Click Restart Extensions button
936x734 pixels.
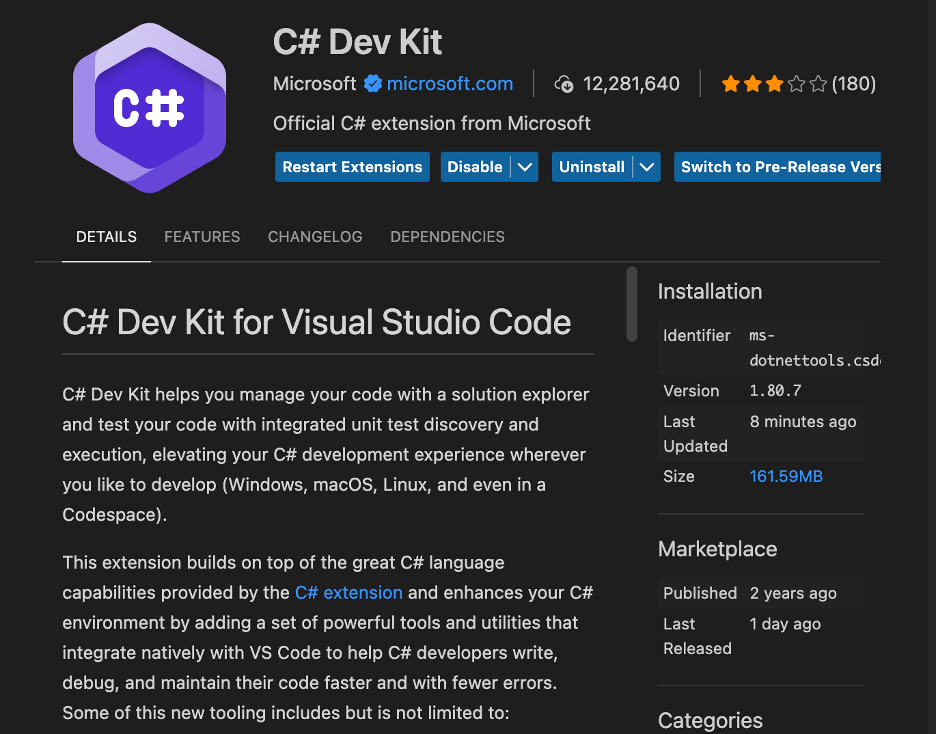tap(352, 167)
